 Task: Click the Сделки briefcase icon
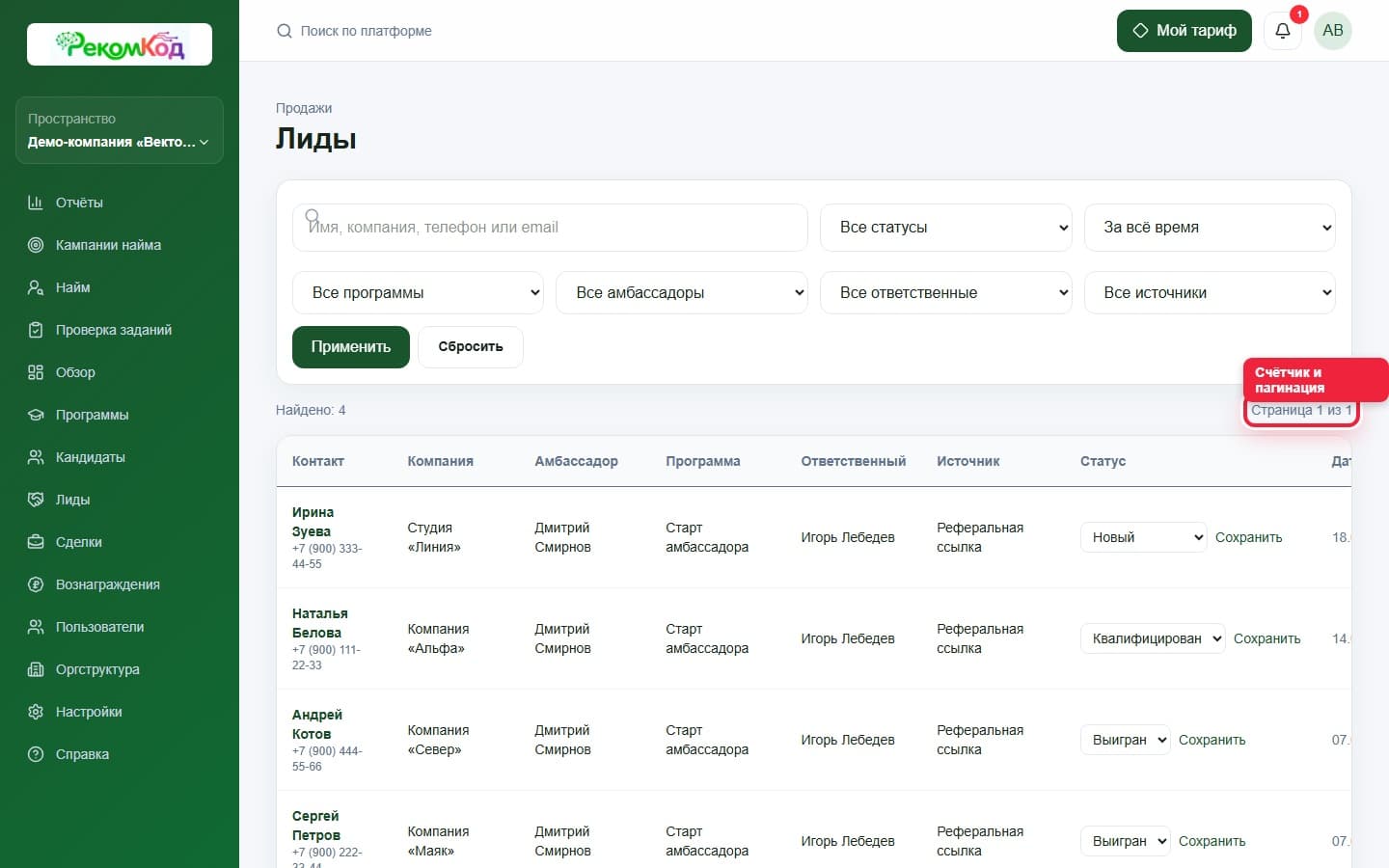pyautogui.click(x=36, y=542)
